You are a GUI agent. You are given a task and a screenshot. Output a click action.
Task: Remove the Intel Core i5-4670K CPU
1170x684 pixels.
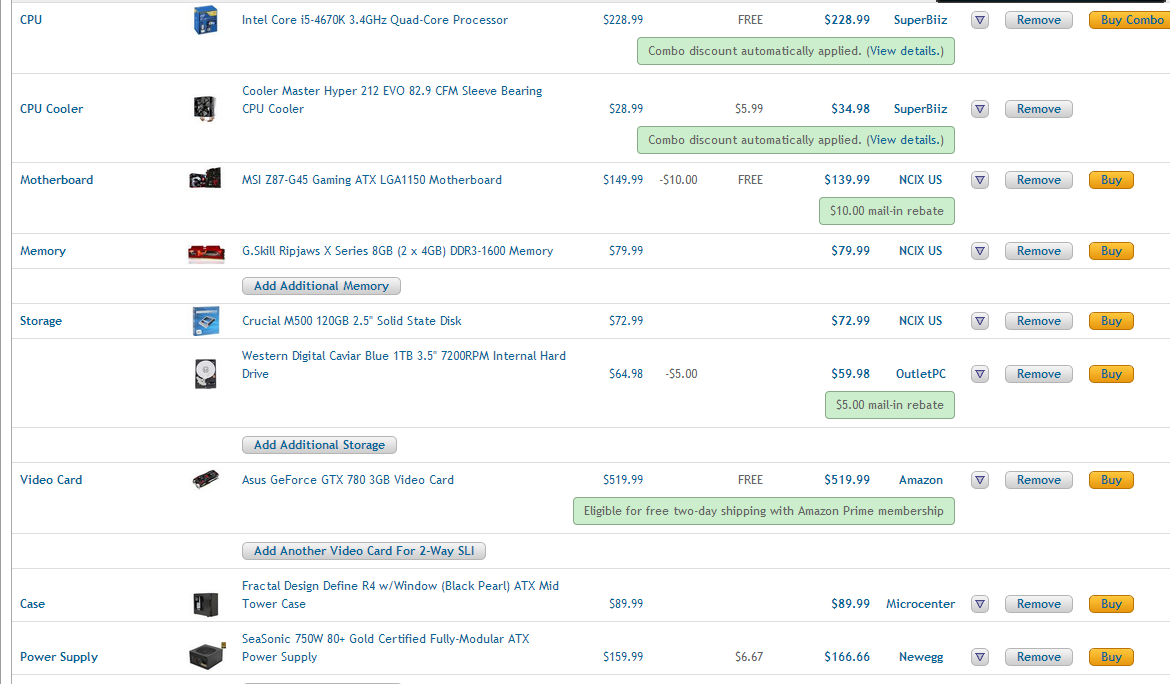click(x=1039, y=20)
